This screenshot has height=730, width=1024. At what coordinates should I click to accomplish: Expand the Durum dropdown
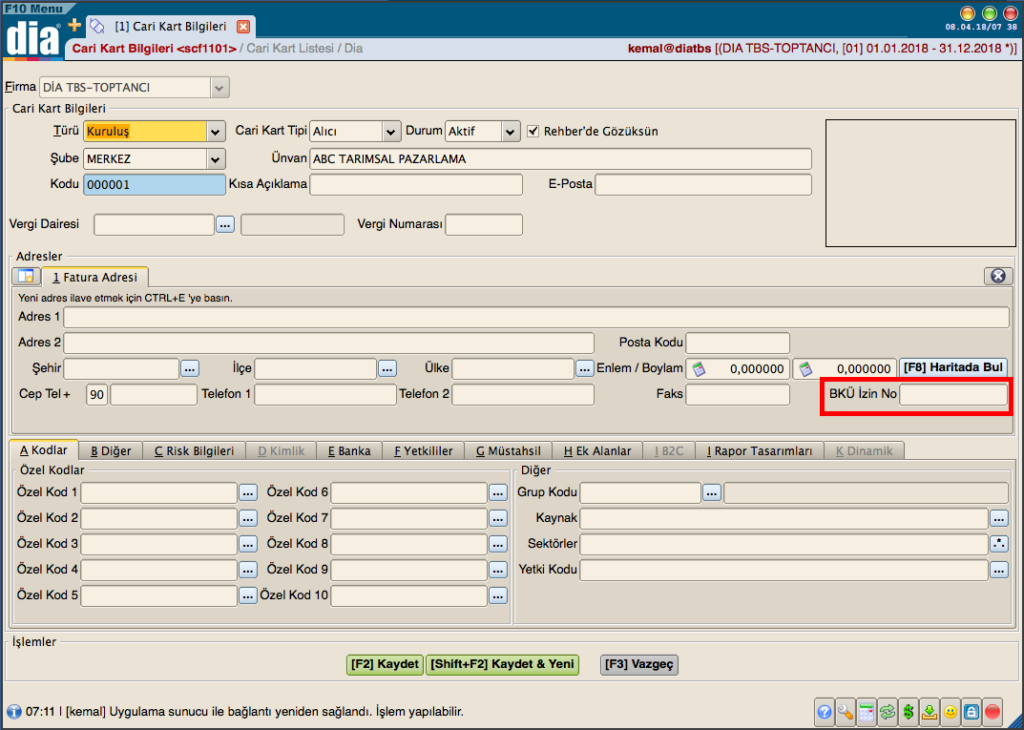coord(510,131)
